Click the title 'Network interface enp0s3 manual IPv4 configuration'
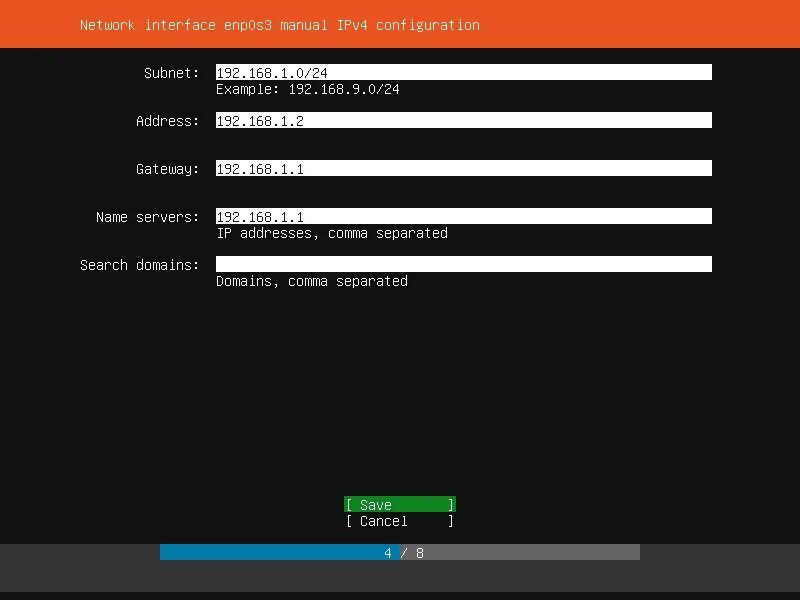Viewport: 800px width, 600px height. coord(280,25)
